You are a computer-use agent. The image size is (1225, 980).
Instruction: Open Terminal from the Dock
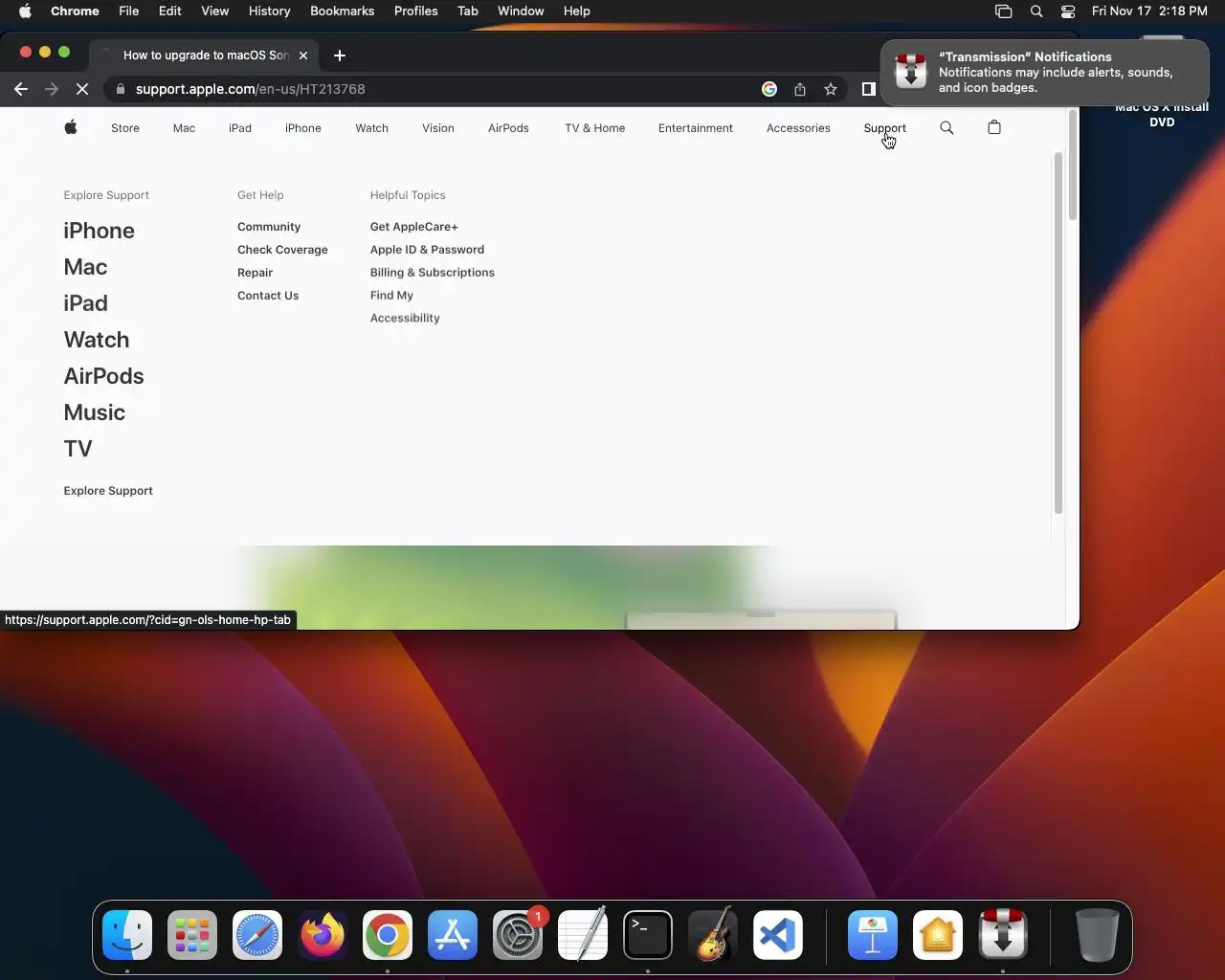coord(648,935)
